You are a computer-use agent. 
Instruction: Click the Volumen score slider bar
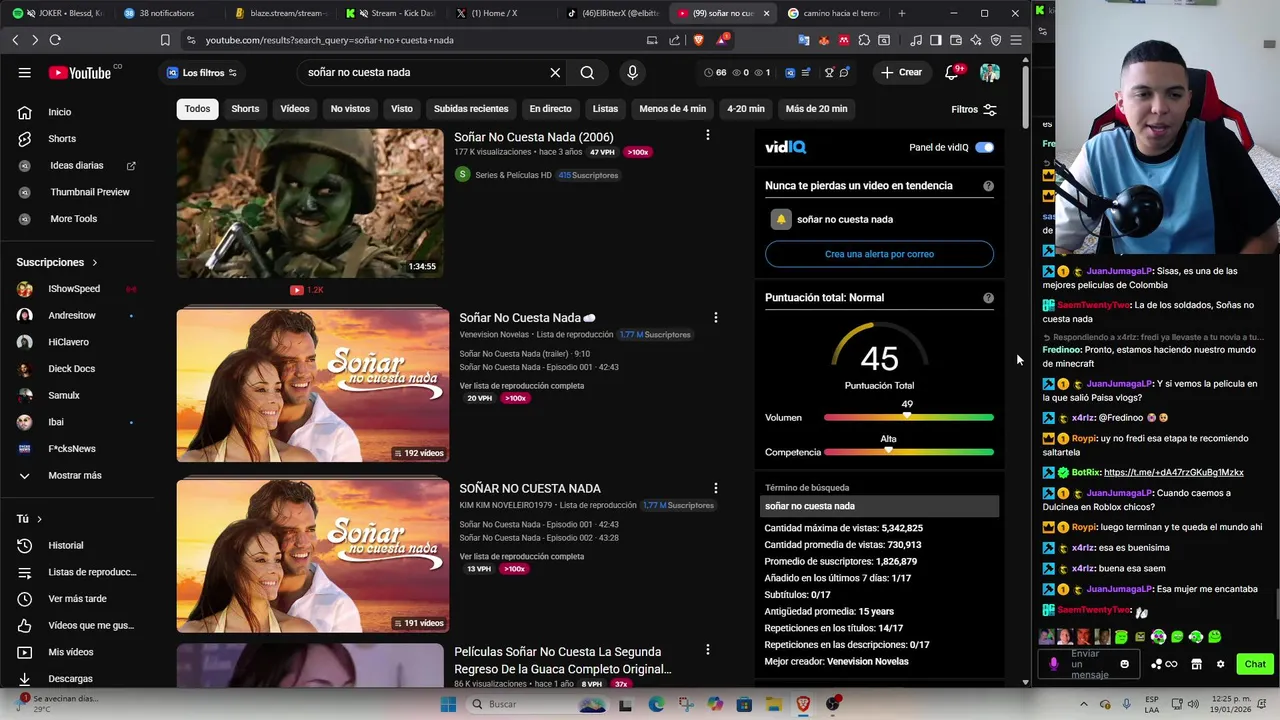[909, 417]
